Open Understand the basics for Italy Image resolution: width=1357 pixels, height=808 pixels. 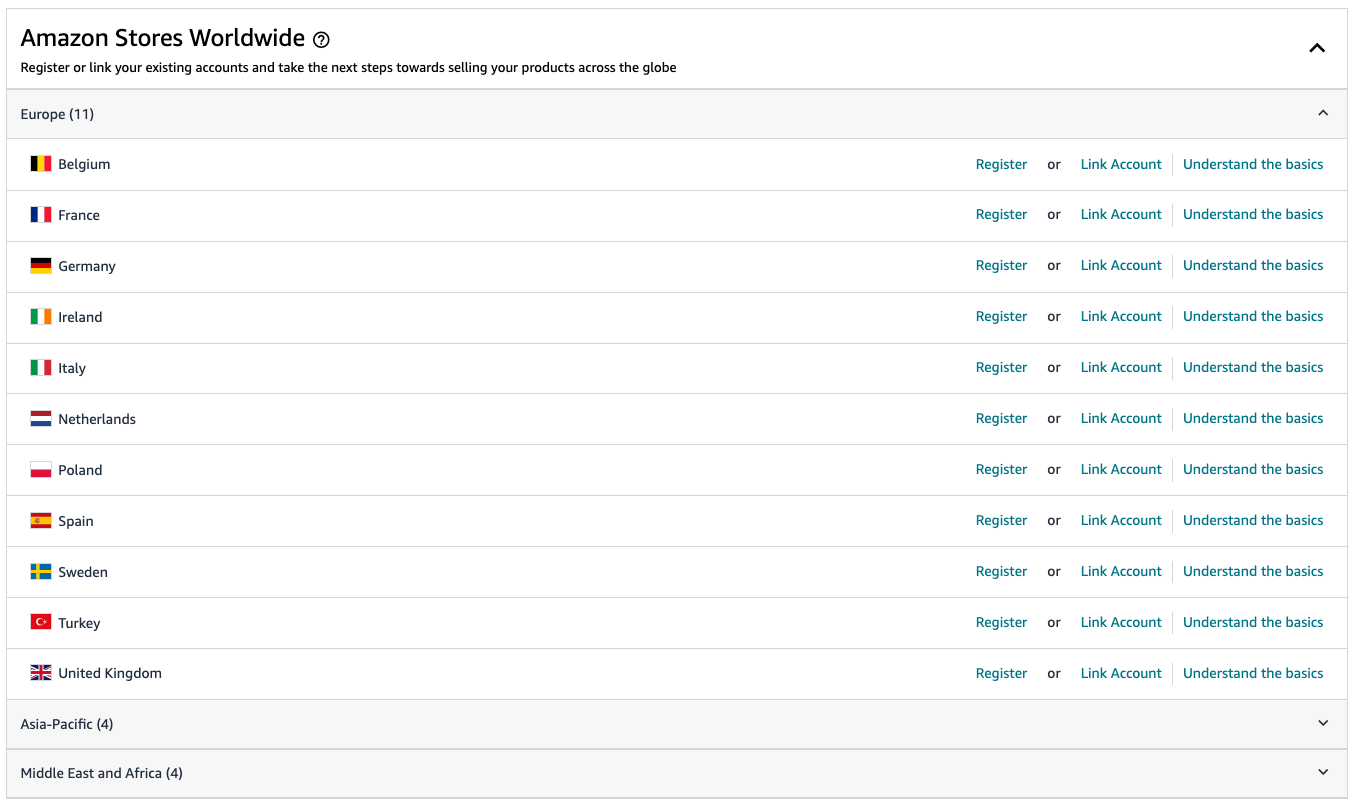coord(1253,367)
